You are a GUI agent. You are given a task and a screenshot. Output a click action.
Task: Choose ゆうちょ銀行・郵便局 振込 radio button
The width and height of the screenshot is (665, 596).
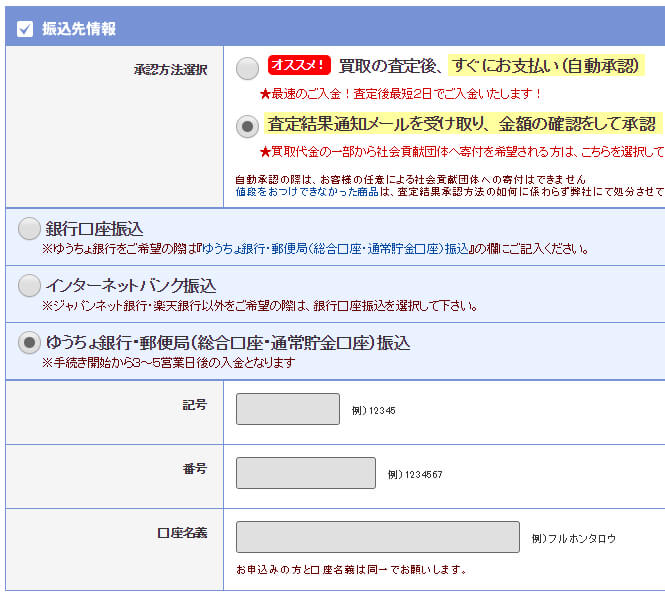coord(29,342)
